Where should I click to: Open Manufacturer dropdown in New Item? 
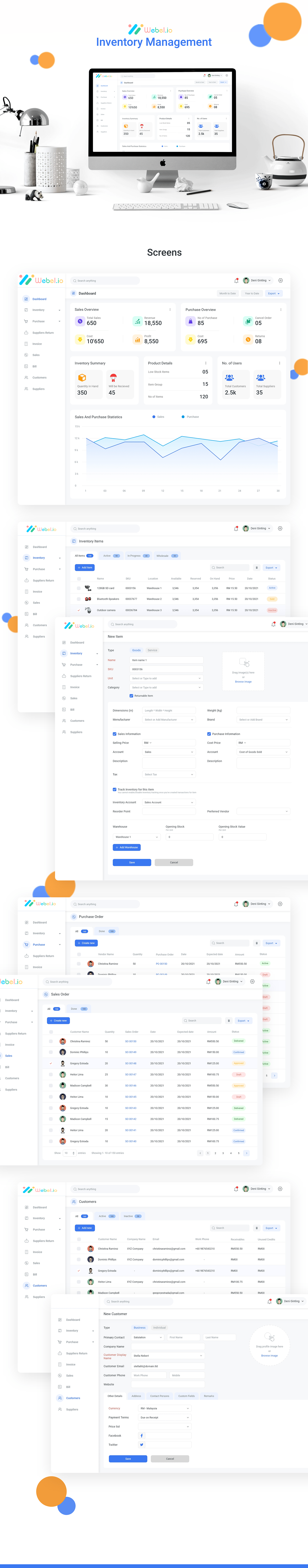tap(169, 720)
